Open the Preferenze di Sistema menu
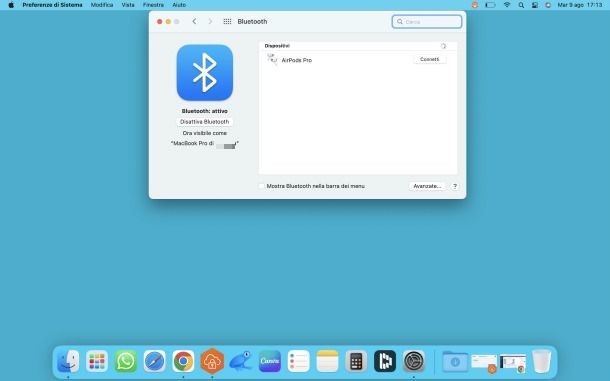The image size is (610, 381). [53, 5]
